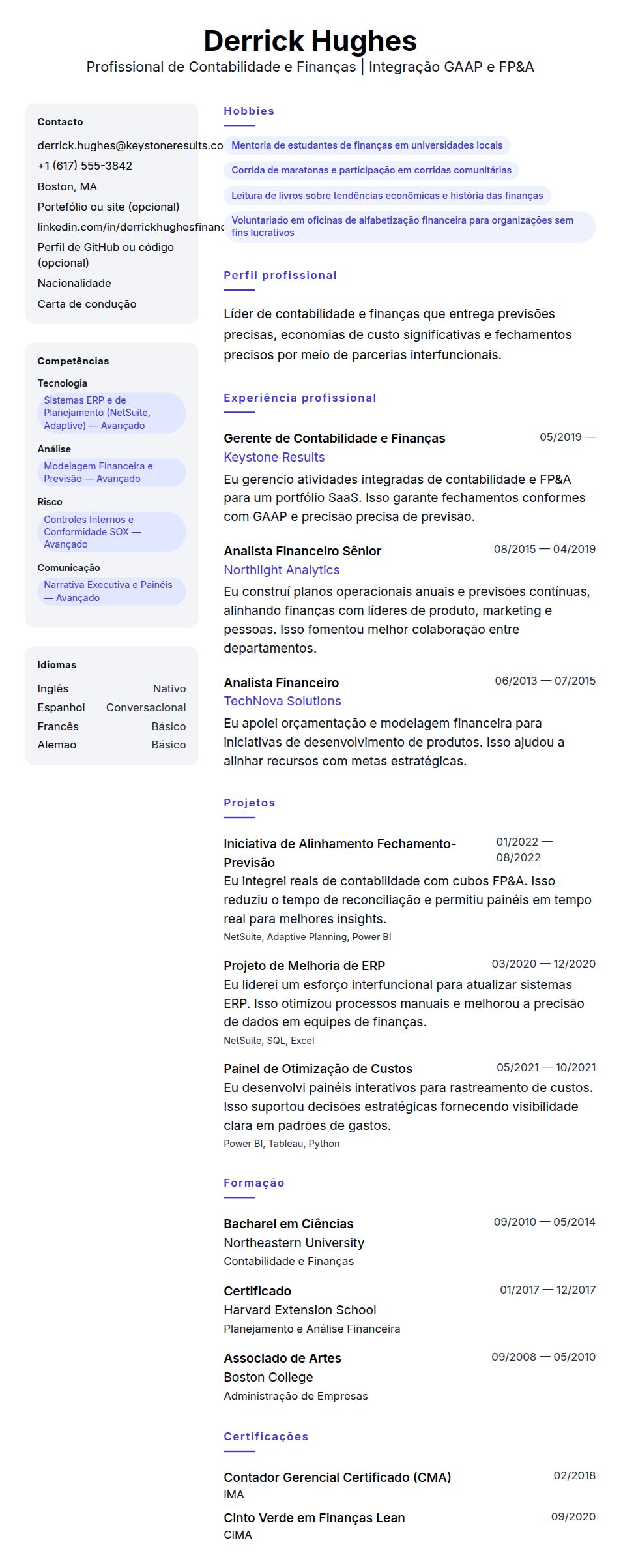Screen dimensions: 621x1568
Task: Open the Keystone Results company link
Action: pyautogui.click(x=274, y=457)
